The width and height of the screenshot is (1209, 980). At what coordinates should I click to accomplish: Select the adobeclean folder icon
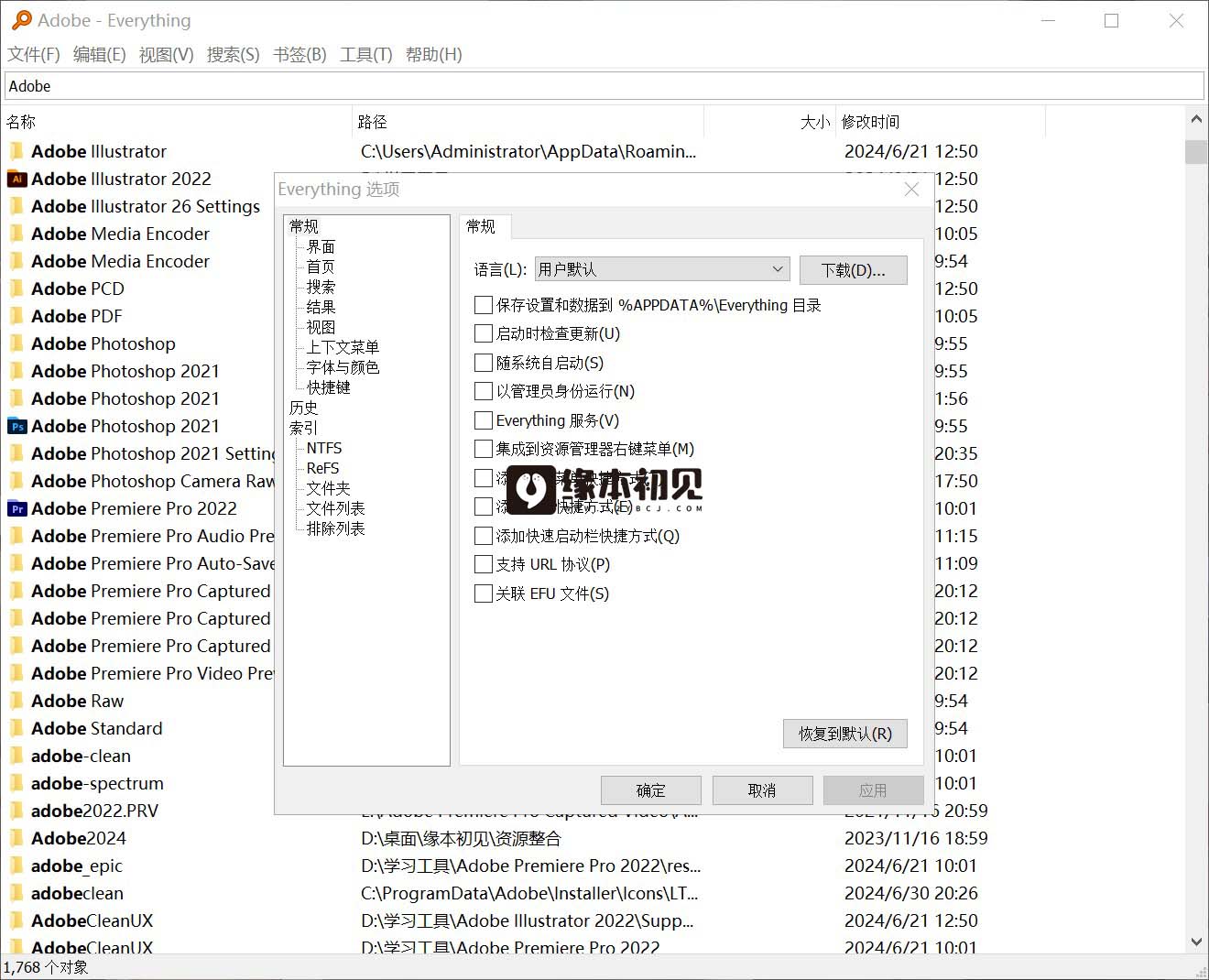[16, 893]
